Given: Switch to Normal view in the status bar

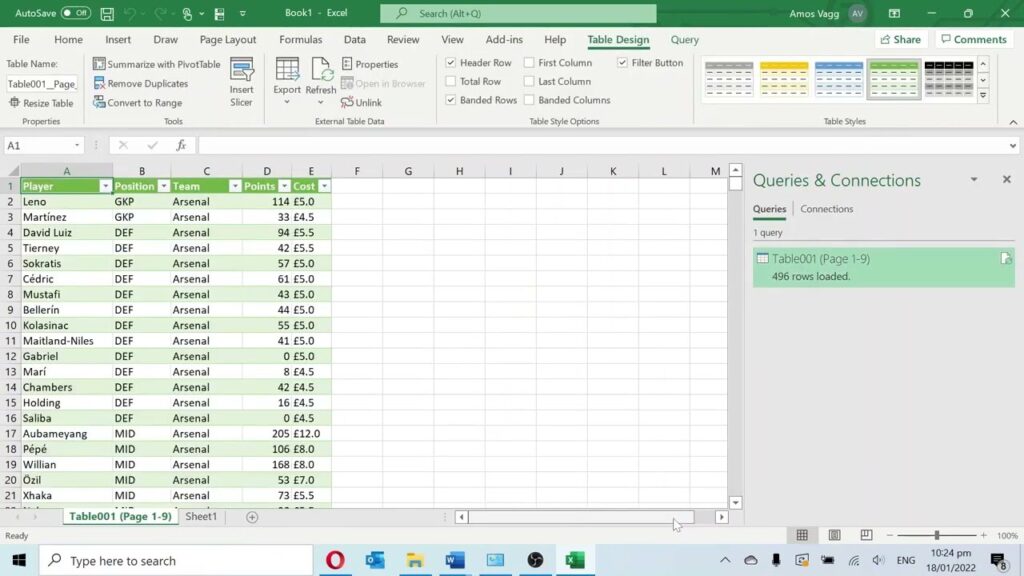Looking at the screenshot, I should (802, 536).
